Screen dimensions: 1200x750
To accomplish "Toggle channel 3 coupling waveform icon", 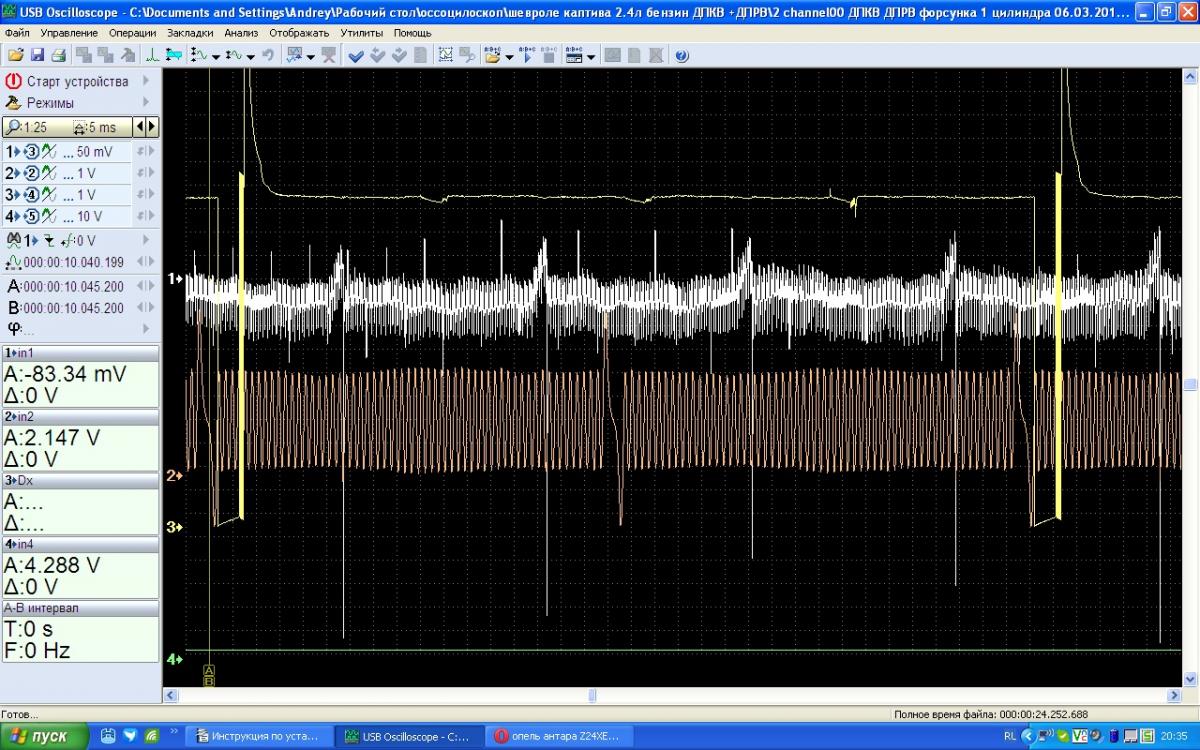I will (x=48, y=195).
